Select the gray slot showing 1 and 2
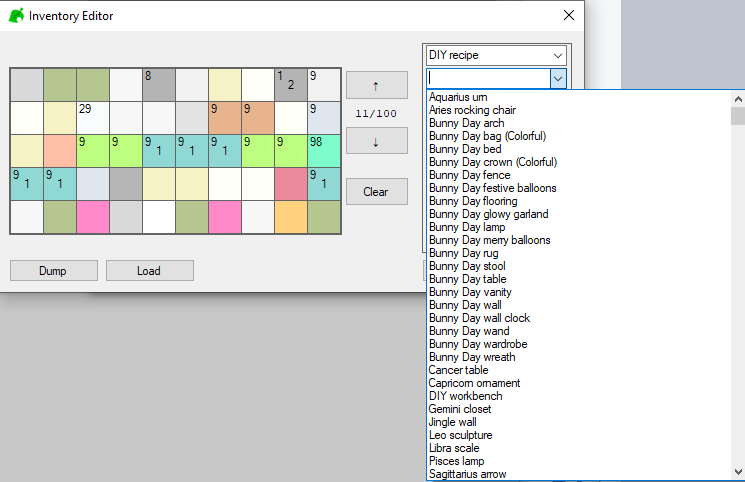Image resolution: width=745 pixels, height=482 pixels. pos(291,85)
